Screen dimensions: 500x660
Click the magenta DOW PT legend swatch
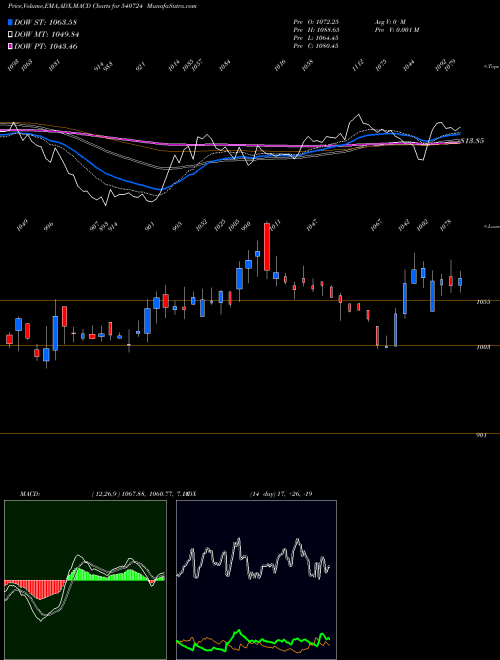11,47
